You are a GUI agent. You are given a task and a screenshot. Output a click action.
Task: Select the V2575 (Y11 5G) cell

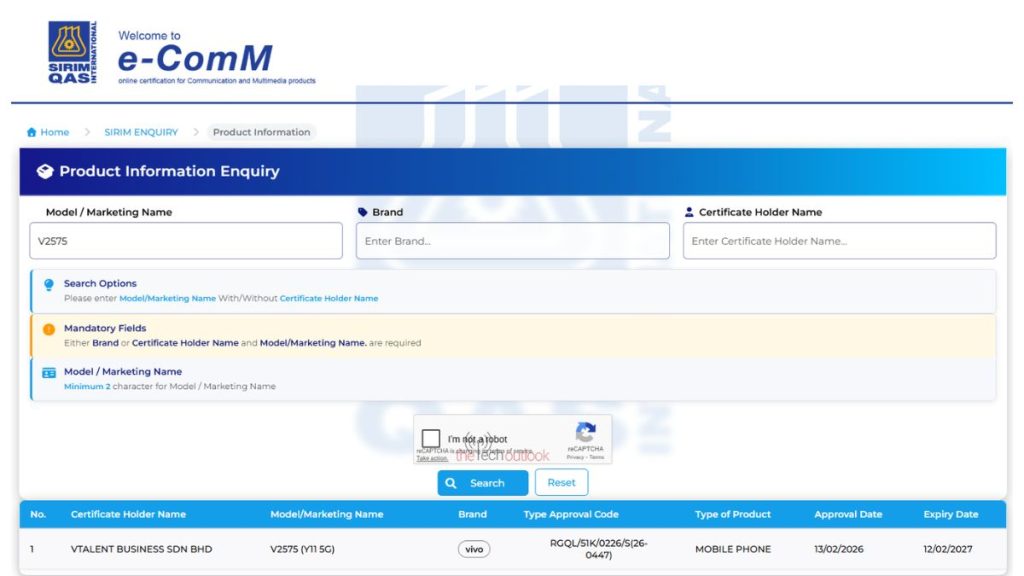pos(302,549)
